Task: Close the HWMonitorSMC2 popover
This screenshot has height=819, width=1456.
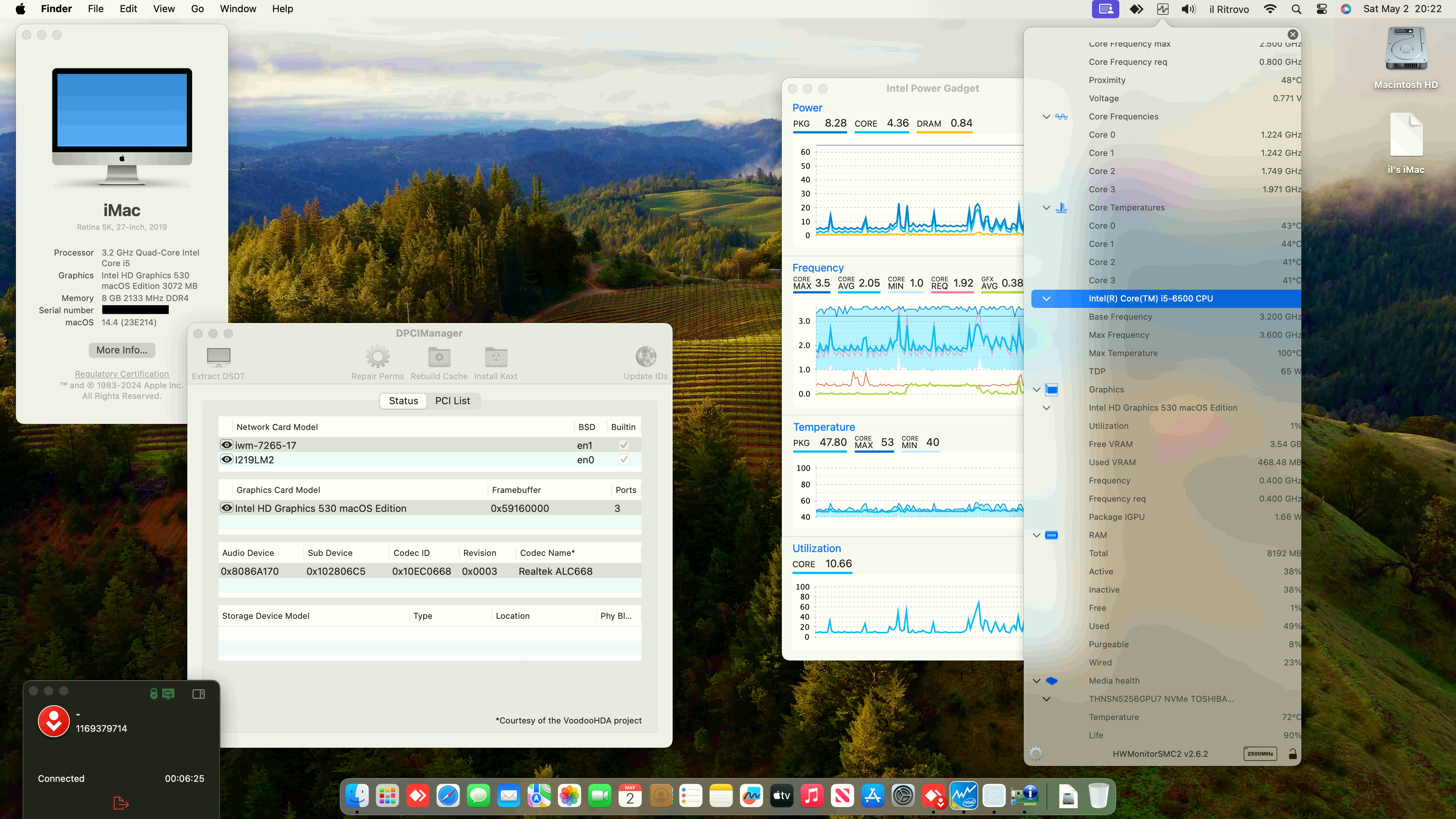Action: coord(1292,35)
